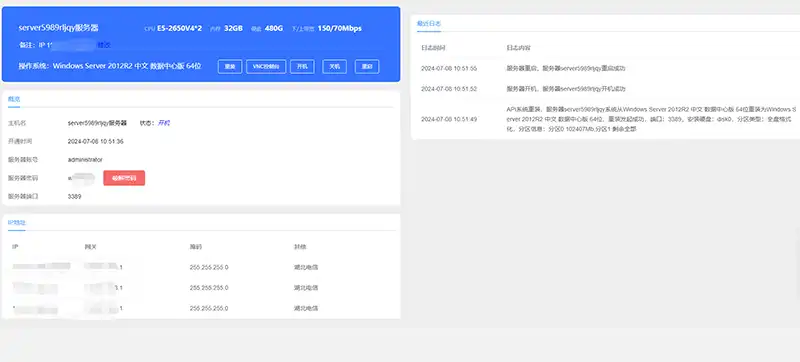Click the first 255.255.255.0 mask cell
The image size is (800, 362).
point(209,267)
